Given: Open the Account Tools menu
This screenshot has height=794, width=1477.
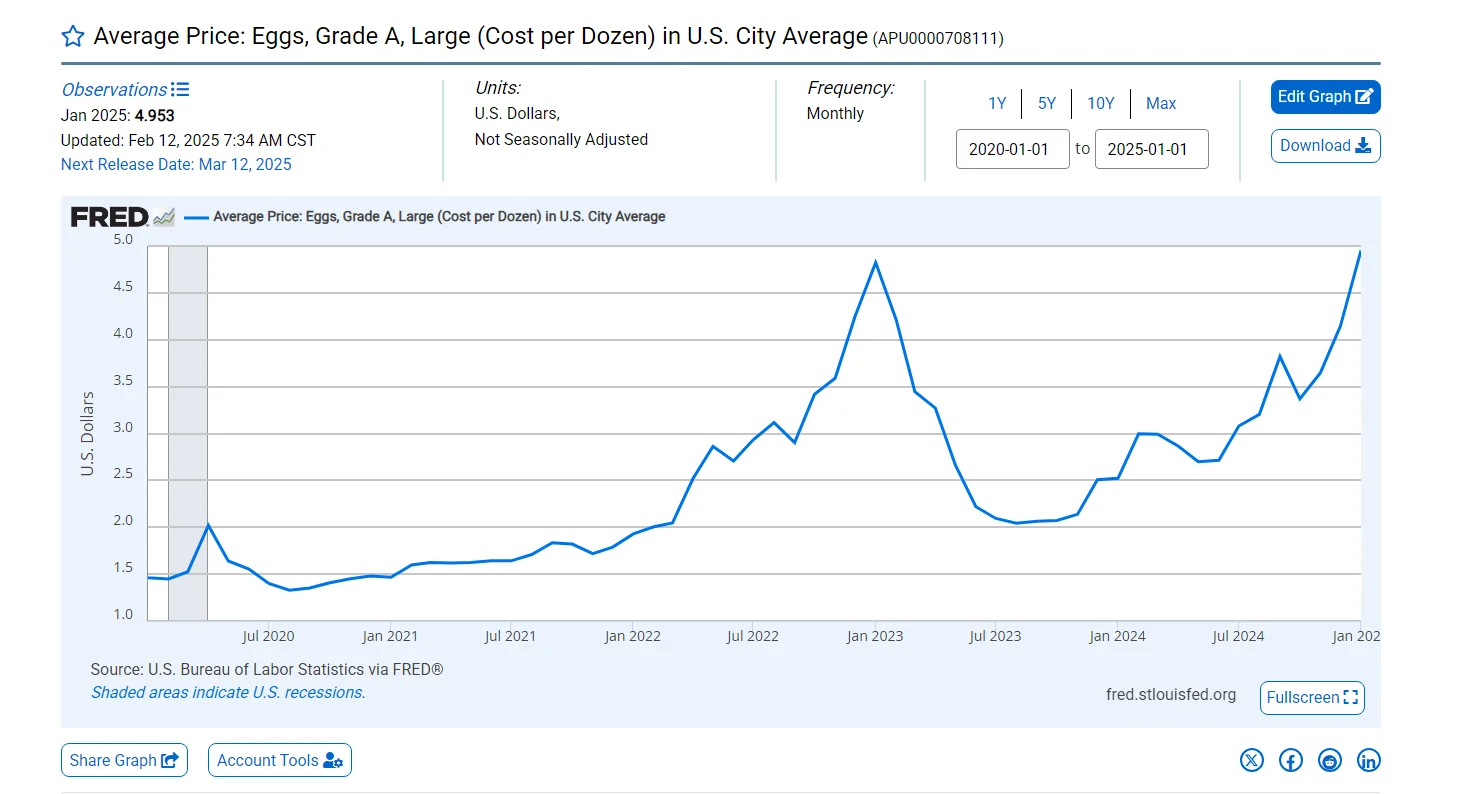Looking at the screenshot, I should click(280, 760).
